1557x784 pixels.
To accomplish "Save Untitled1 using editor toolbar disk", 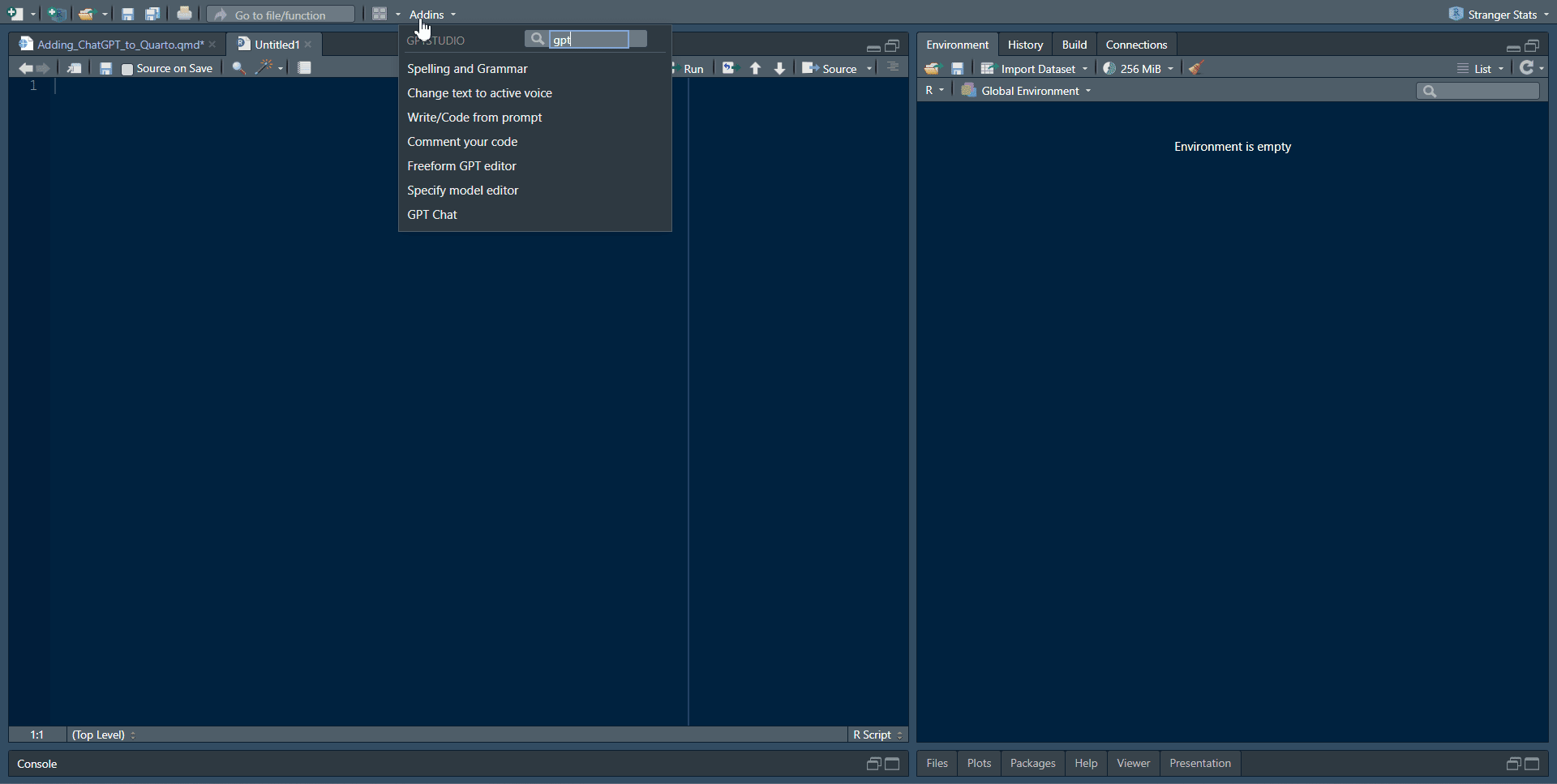I will coord(105,68).
